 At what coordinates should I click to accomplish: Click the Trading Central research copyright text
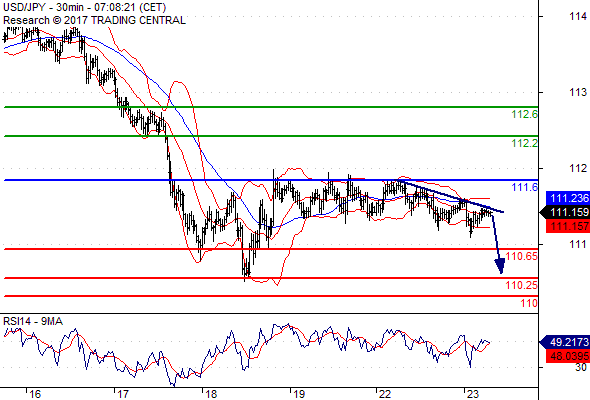coord(94,20)
